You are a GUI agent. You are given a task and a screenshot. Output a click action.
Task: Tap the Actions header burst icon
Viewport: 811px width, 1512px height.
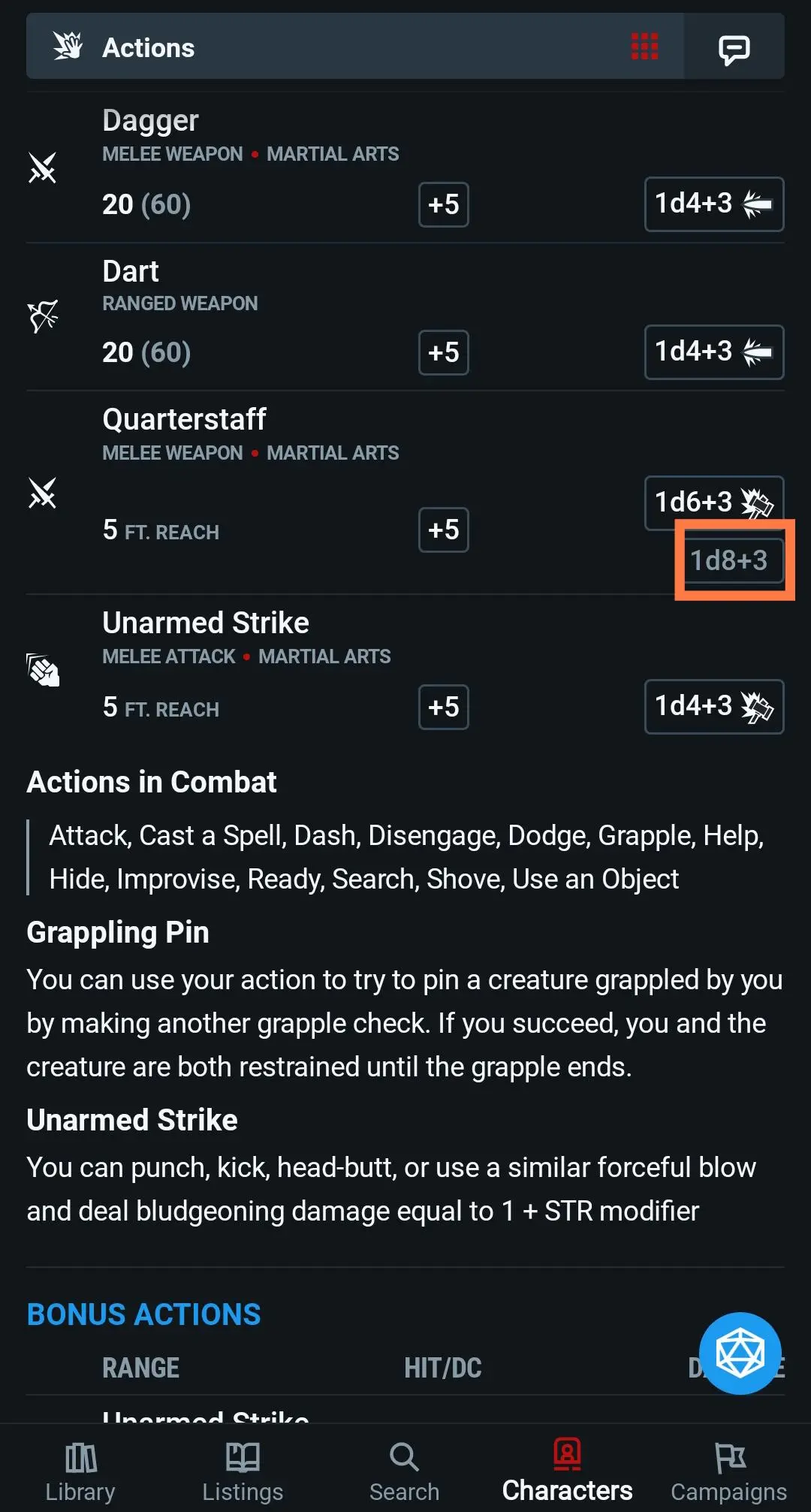point(68,47)
